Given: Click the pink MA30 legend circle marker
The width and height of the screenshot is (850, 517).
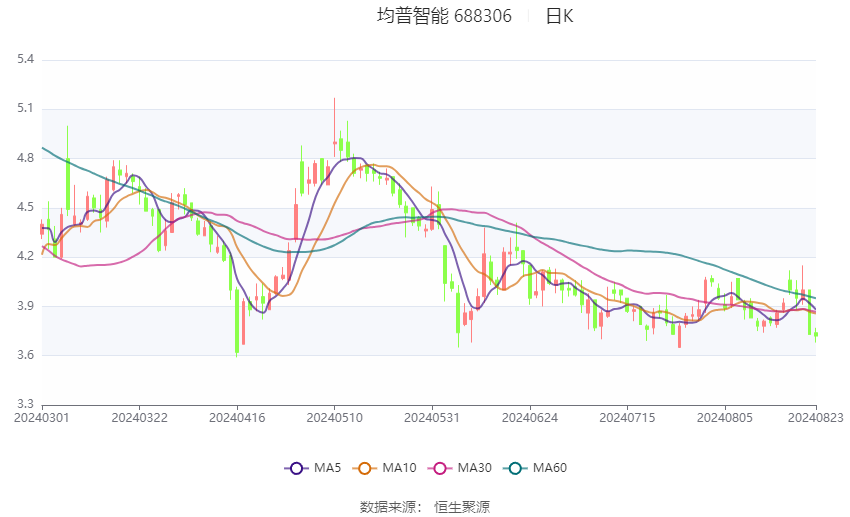Looking at the screenshot, I should (x=440, y=468).
